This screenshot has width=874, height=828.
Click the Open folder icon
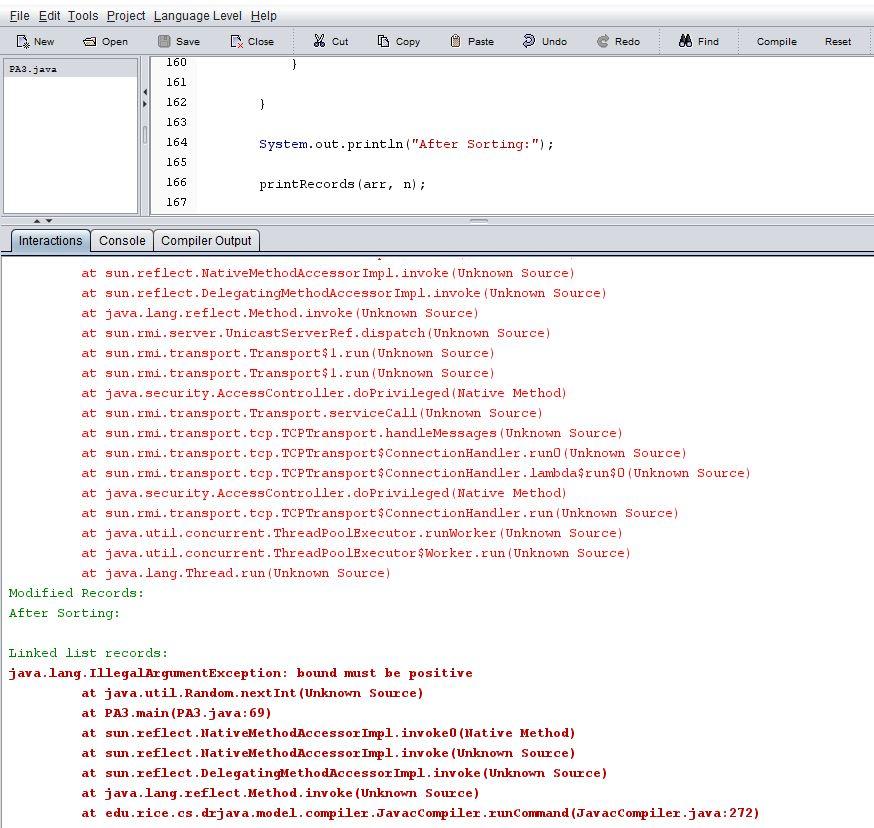[x=89, y=41]
